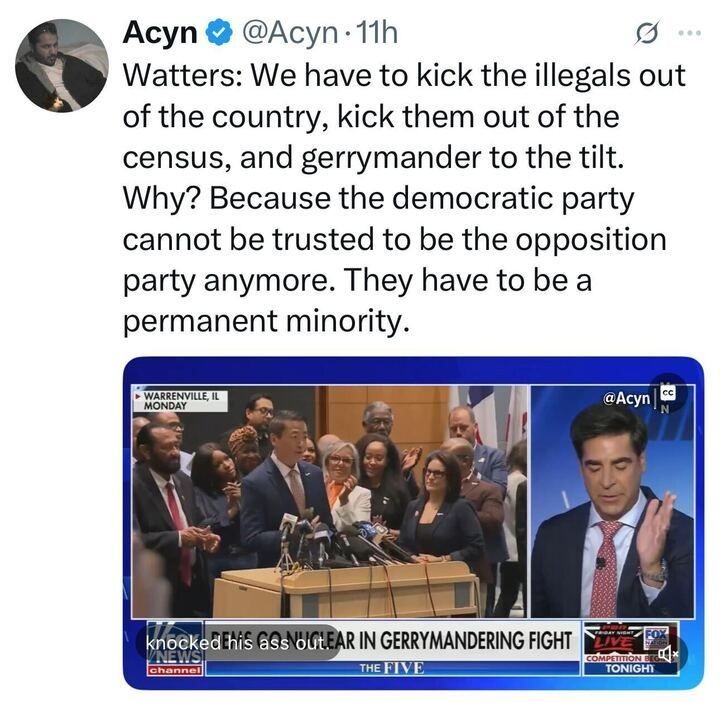The image size is (720, 703).
Task: Click the "WARRENVILLE, IL MONDAY" location tag
Action: pos(181,400)
